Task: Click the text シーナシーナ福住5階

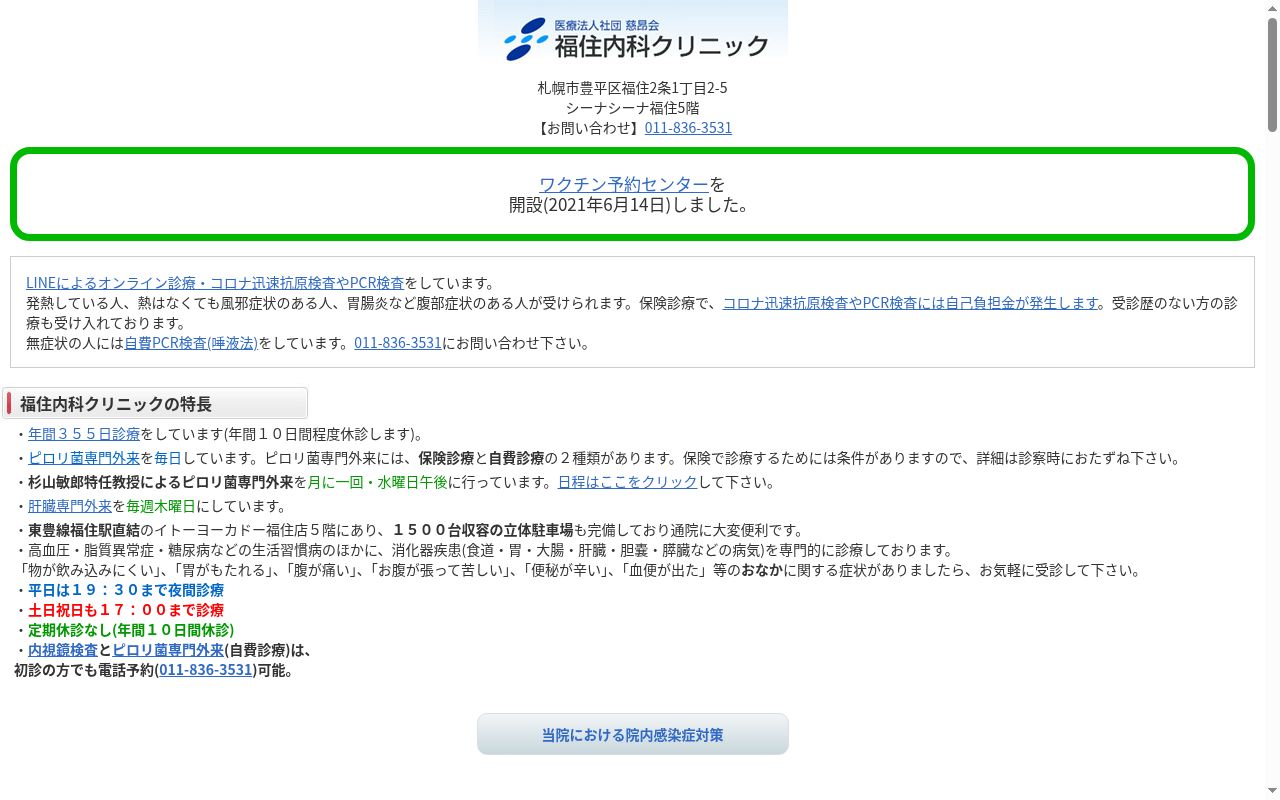Action: [633, 108]
